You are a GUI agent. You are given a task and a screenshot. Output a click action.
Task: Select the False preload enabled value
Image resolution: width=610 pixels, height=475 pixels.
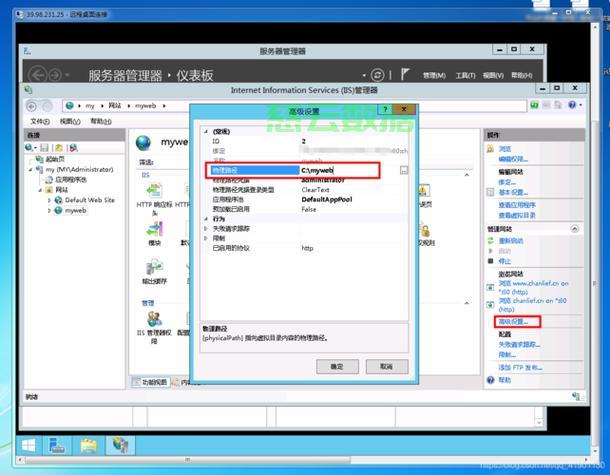pos(309,209)
